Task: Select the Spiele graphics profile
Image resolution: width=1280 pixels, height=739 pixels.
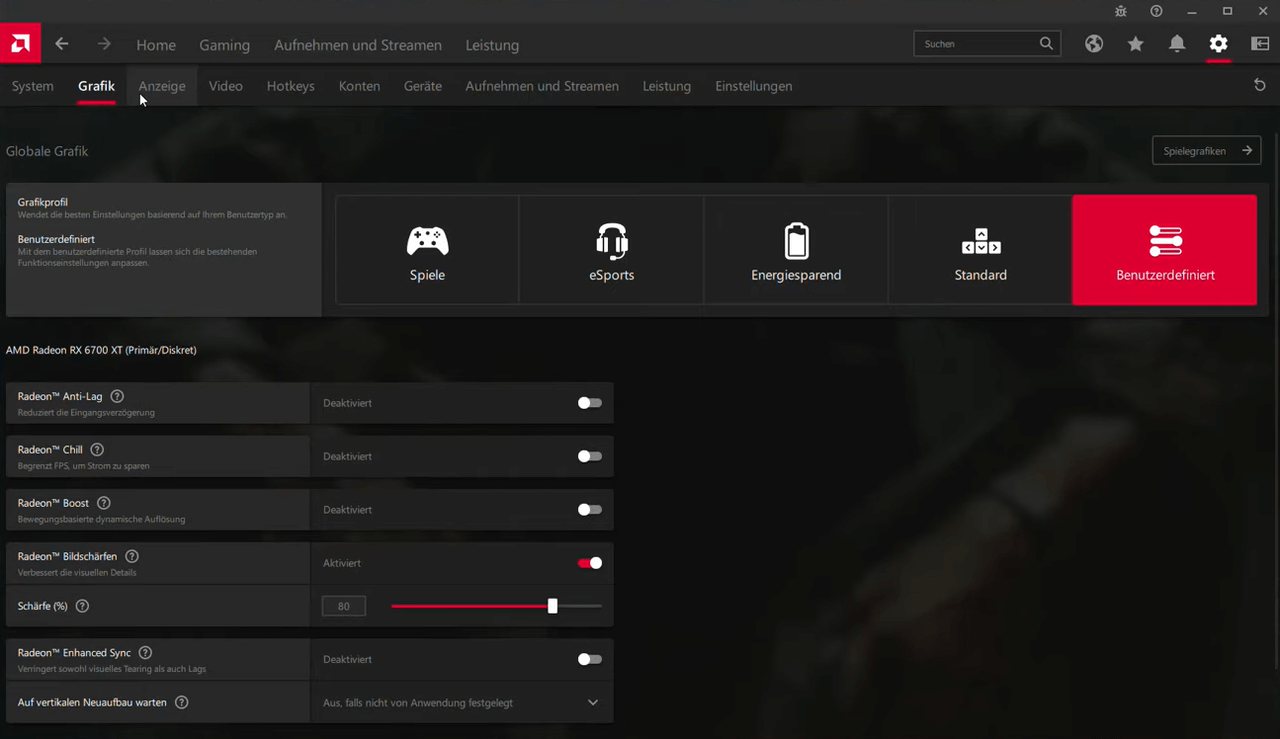Action: [x=427, y=249]
